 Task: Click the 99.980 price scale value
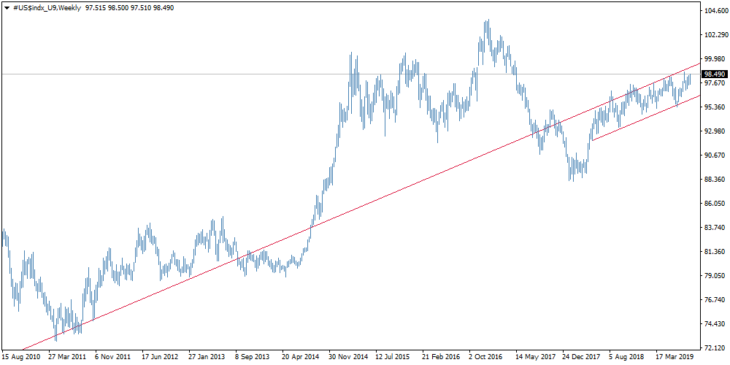[716, 59]
